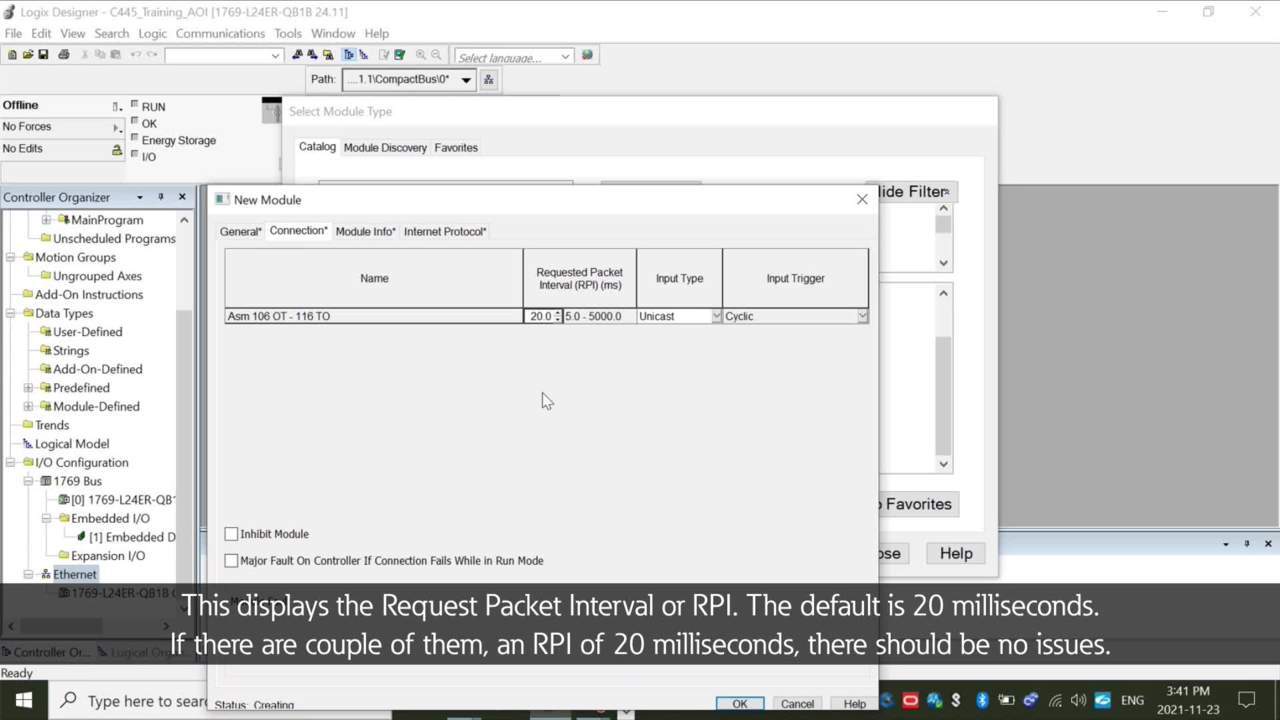
Task: Click the Windows Start button
Action: 23,700
